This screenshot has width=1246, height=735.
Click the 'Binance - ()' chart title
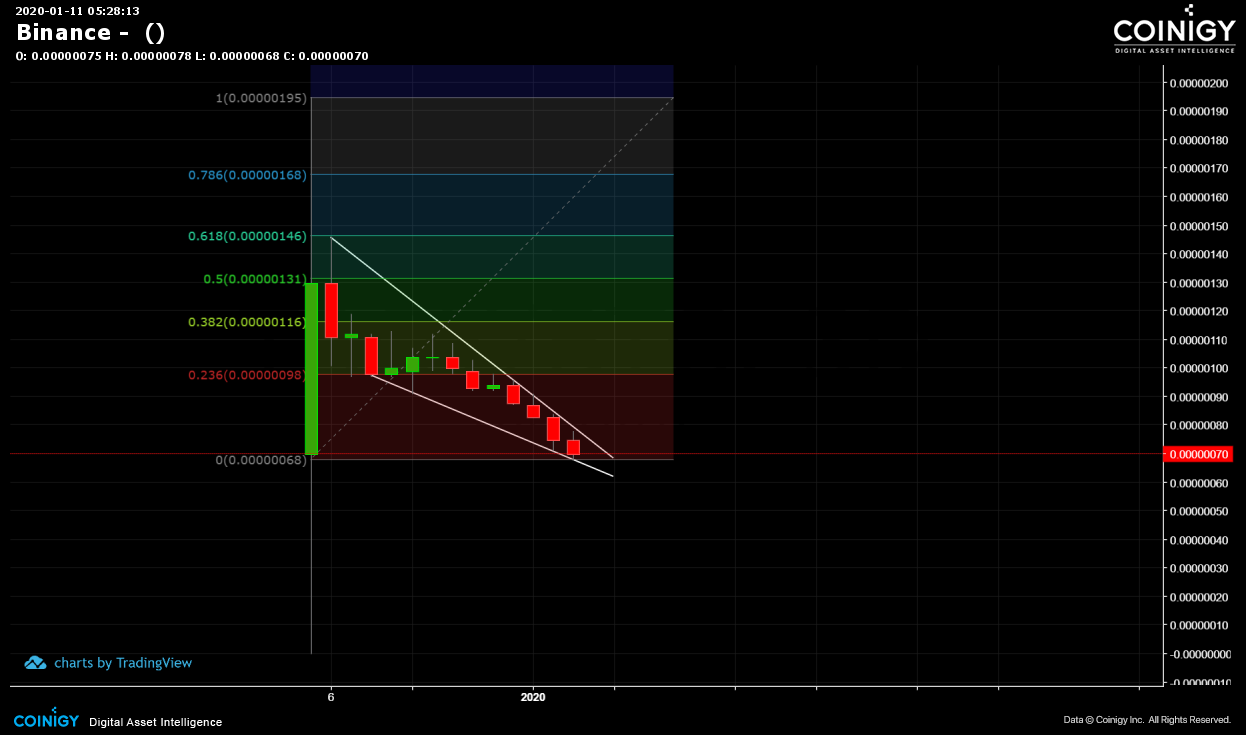[x=91, y=32]
